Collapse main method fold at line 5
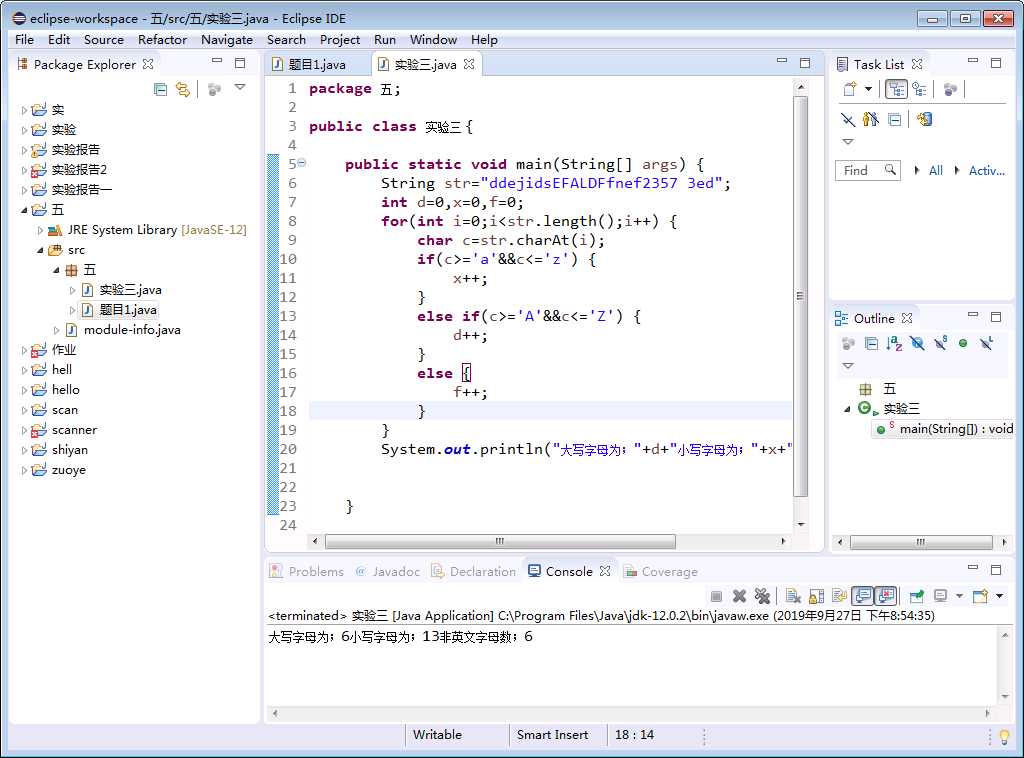This screenshot has height=758, width=1024. pyautogui.click(x=302, y=163)
